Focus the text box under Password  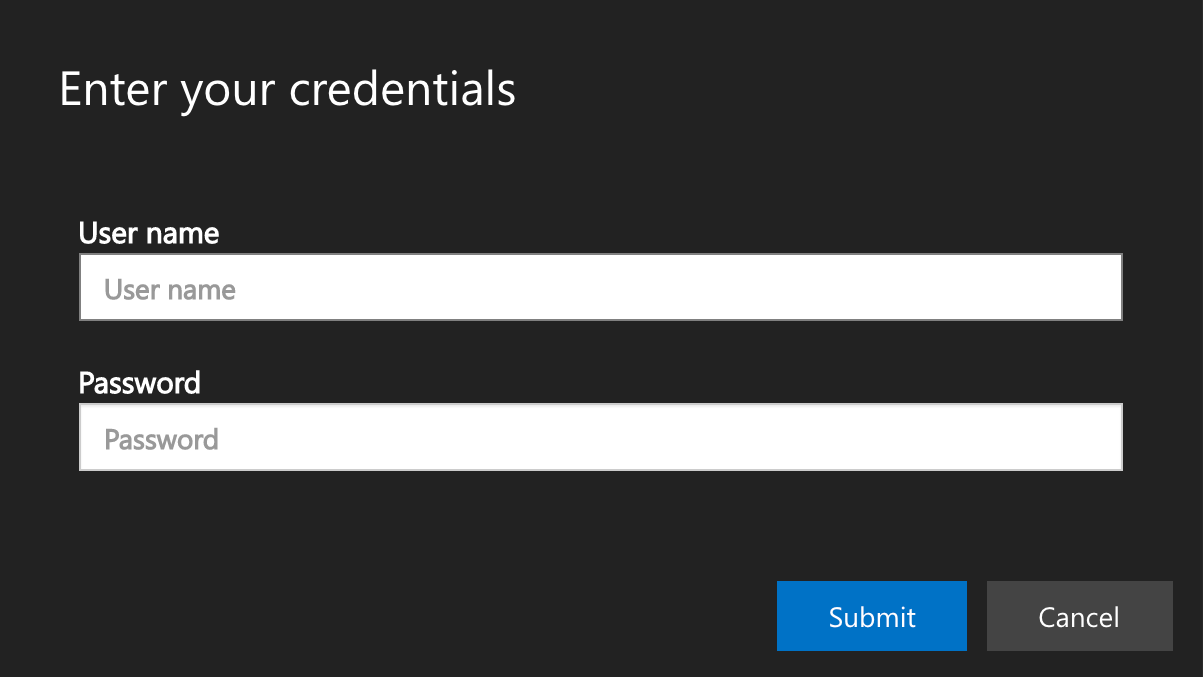point(600,437)
